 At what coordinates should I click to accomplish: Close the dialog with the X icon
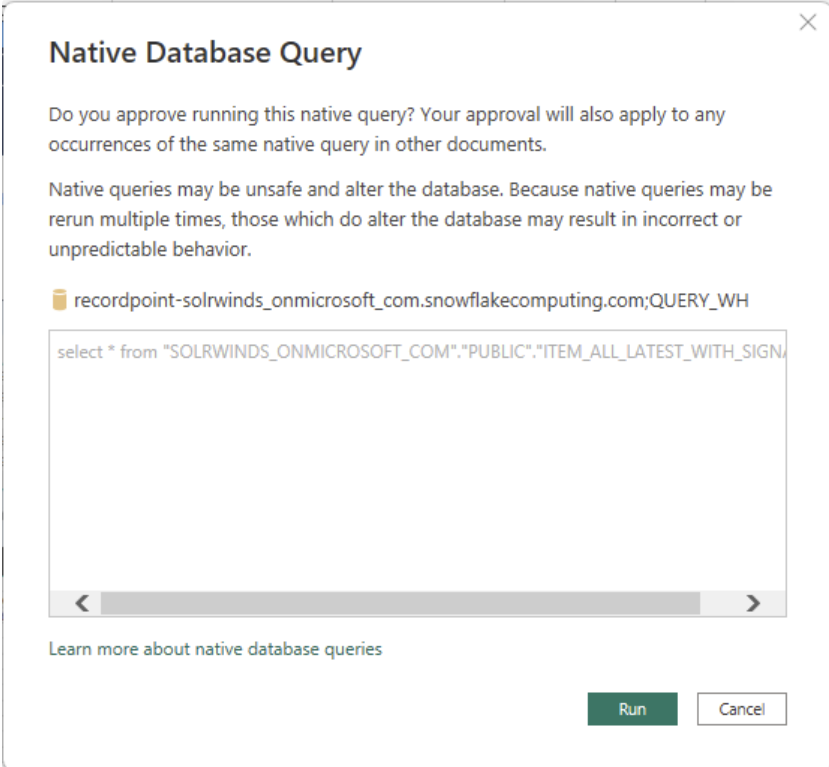808,22
